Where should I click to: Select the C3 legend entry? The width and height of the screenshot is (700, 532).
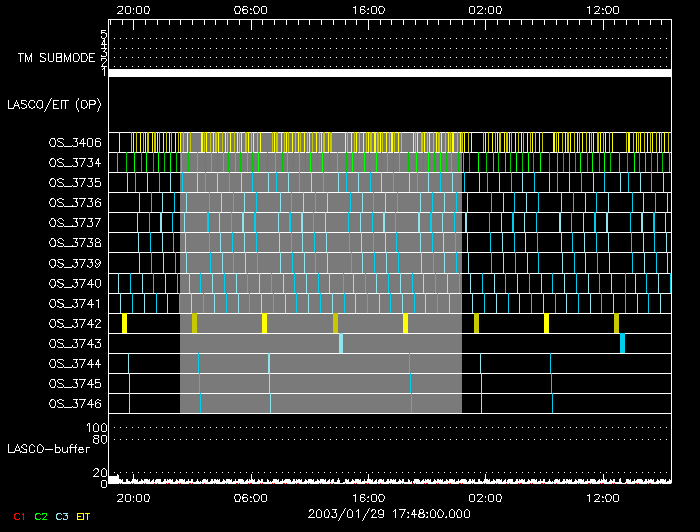62,515
